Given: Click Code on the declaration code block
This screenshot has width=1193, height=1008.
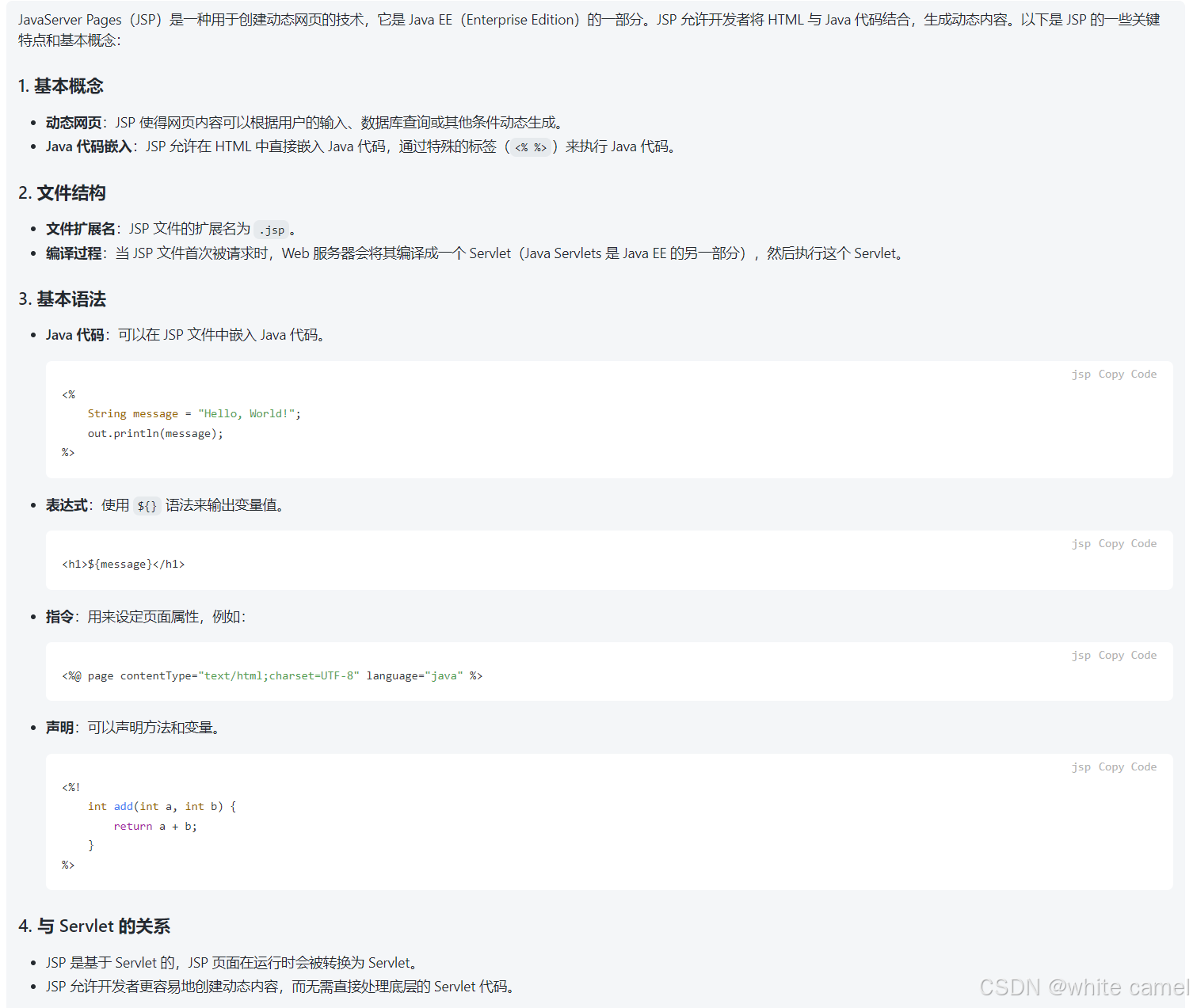Looking at the screenshot, I should pyautogui.click(x=1143, y=766).
